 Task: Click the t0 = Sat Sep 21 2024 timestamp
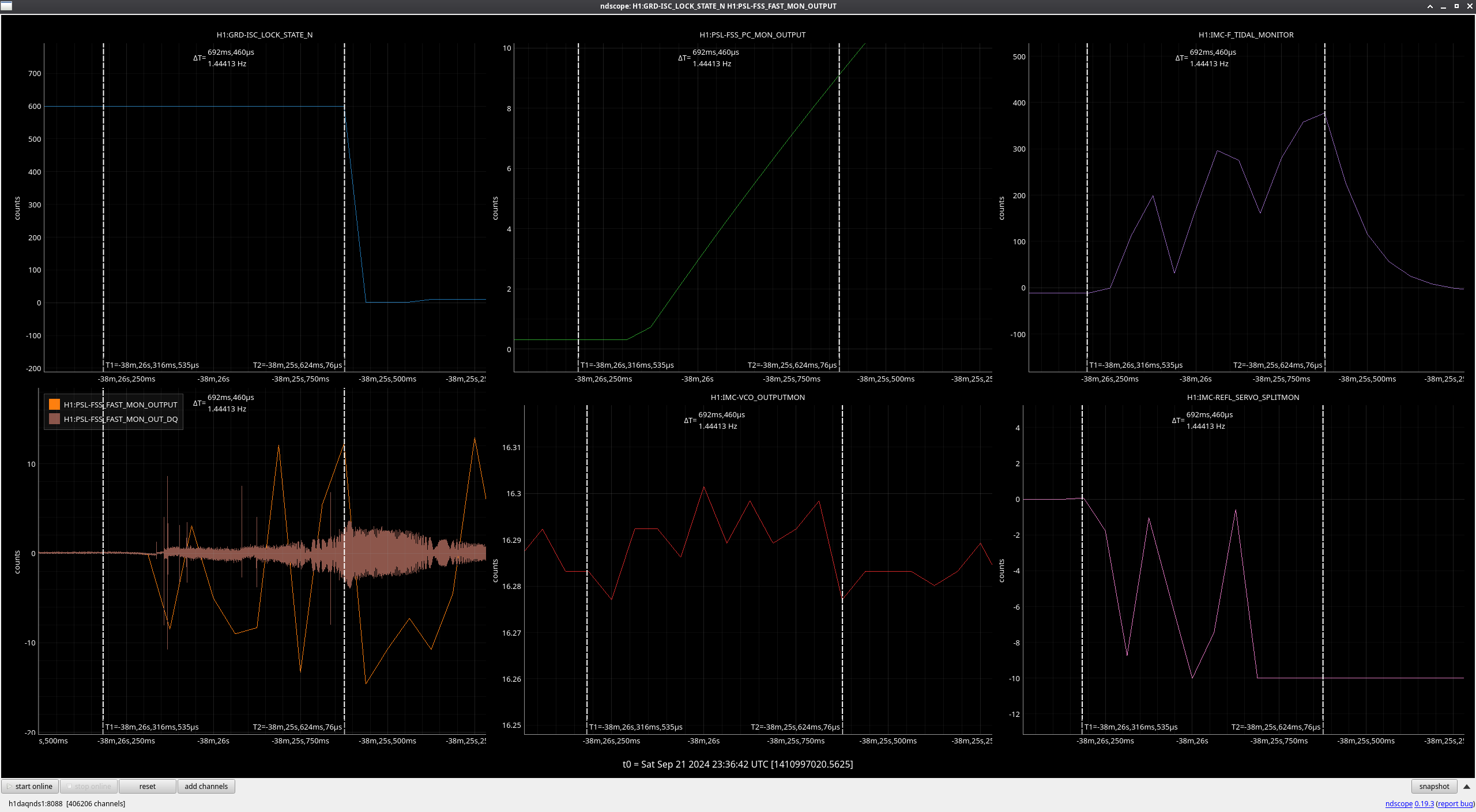737,765
